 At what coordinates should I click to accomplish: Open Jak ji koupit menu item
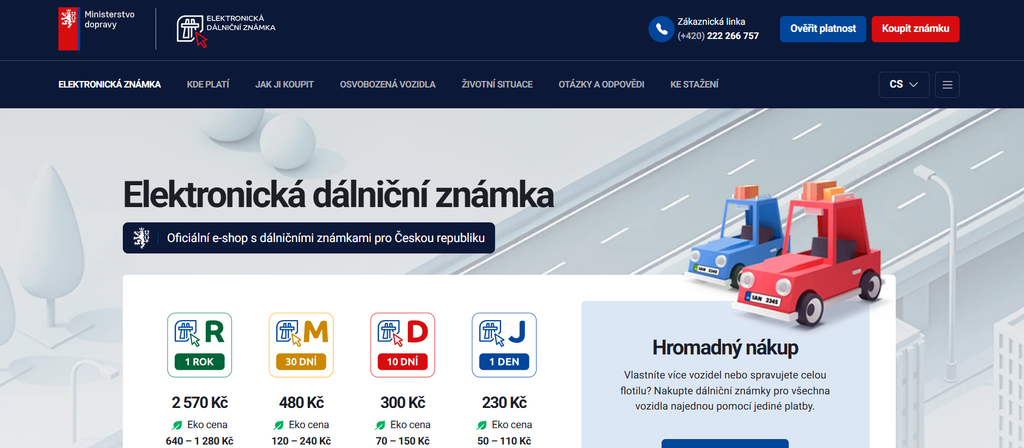coord(284,84)
